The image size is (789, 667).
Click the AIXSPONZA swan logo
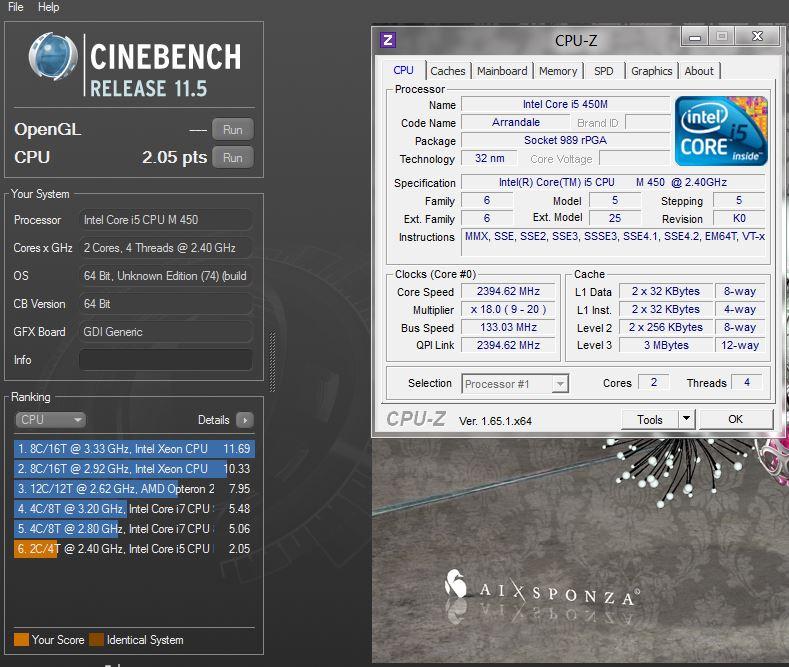pos(456,583)
